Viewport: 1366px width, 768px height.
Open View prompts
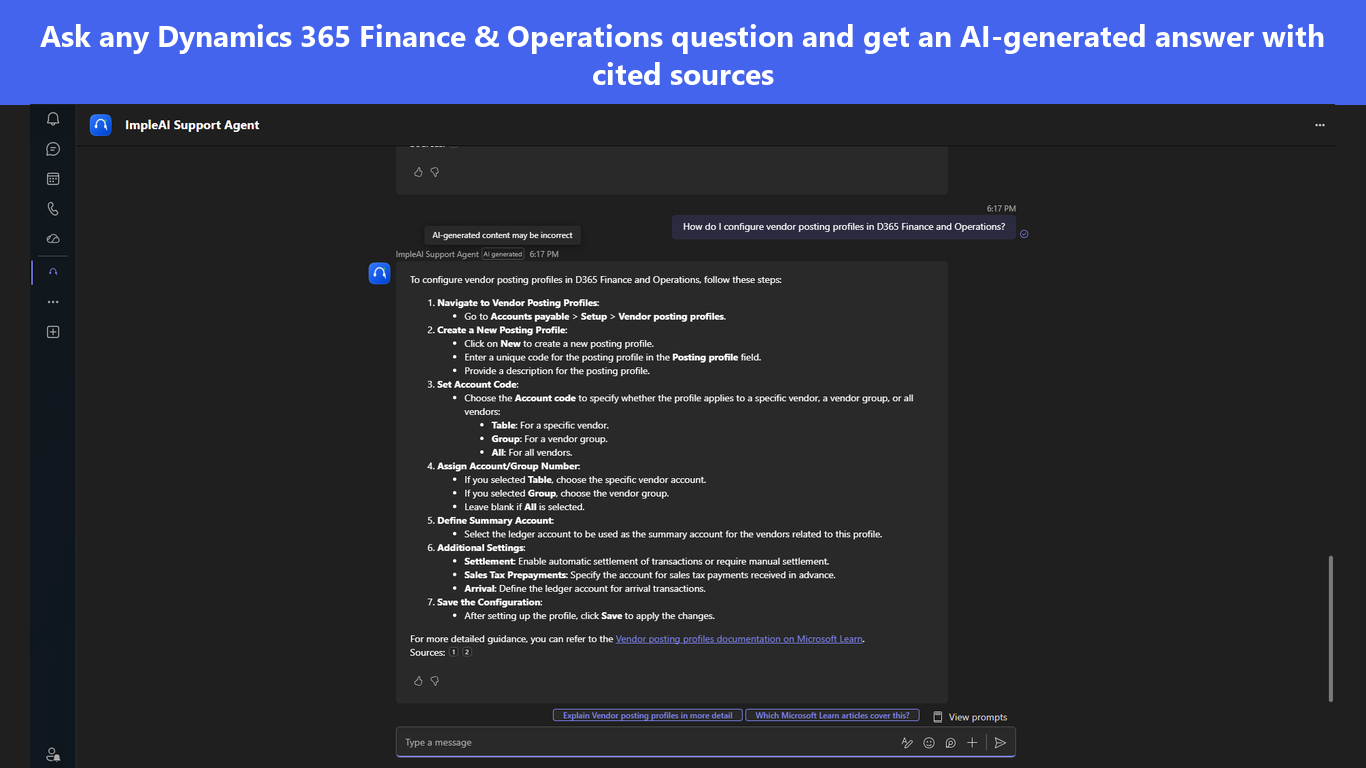point(970,717)
